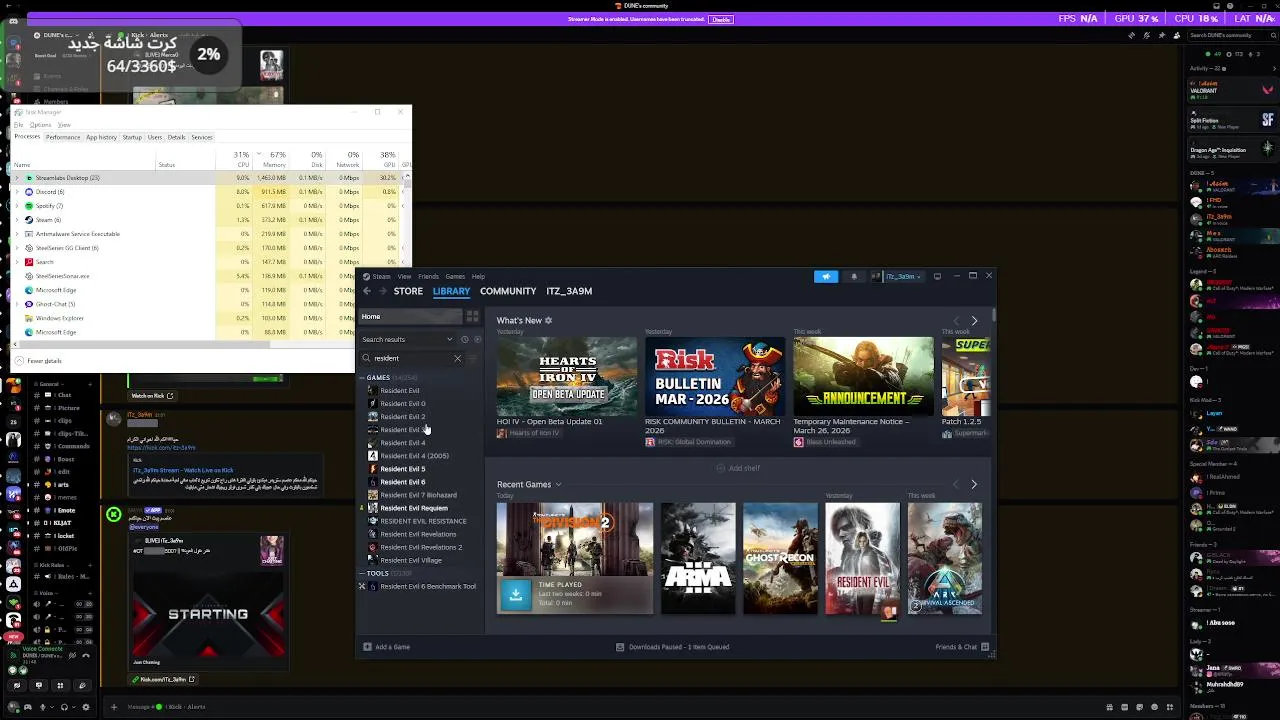
Task: Open ARK Survival Ascended game cover
Action: [x=945, y=558]
